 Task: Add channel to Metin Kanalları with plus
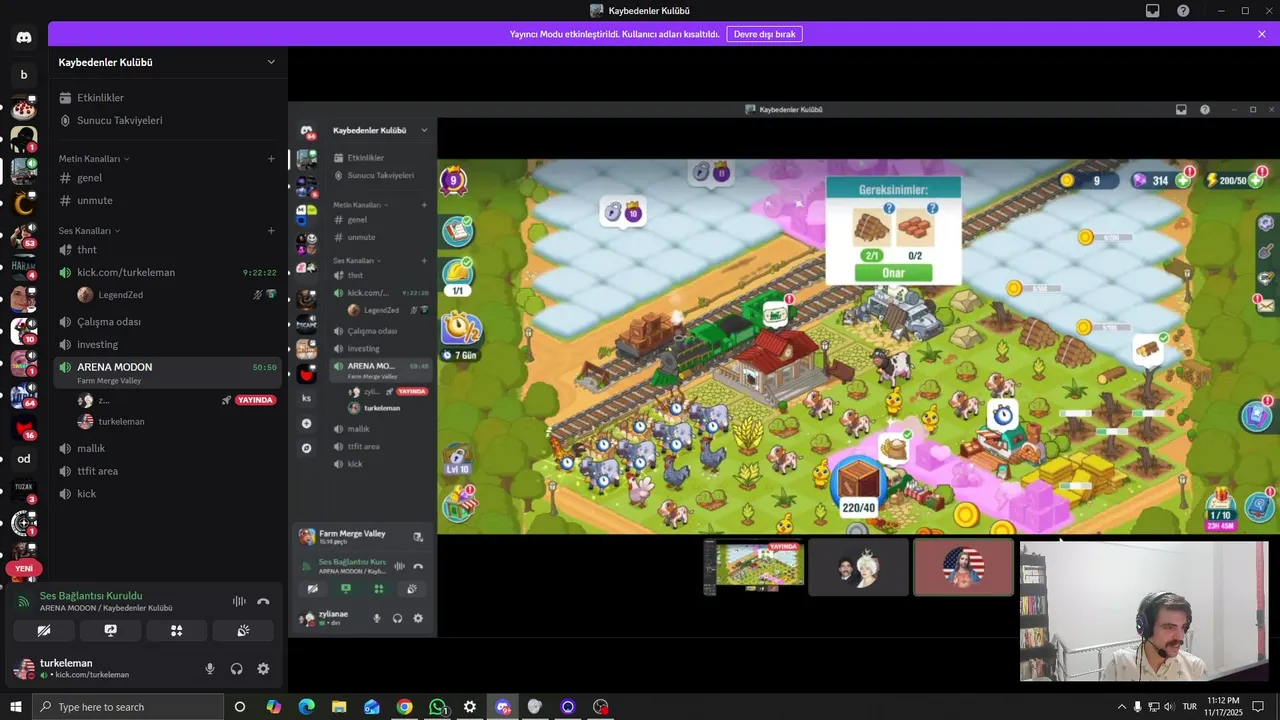[271, 159]
